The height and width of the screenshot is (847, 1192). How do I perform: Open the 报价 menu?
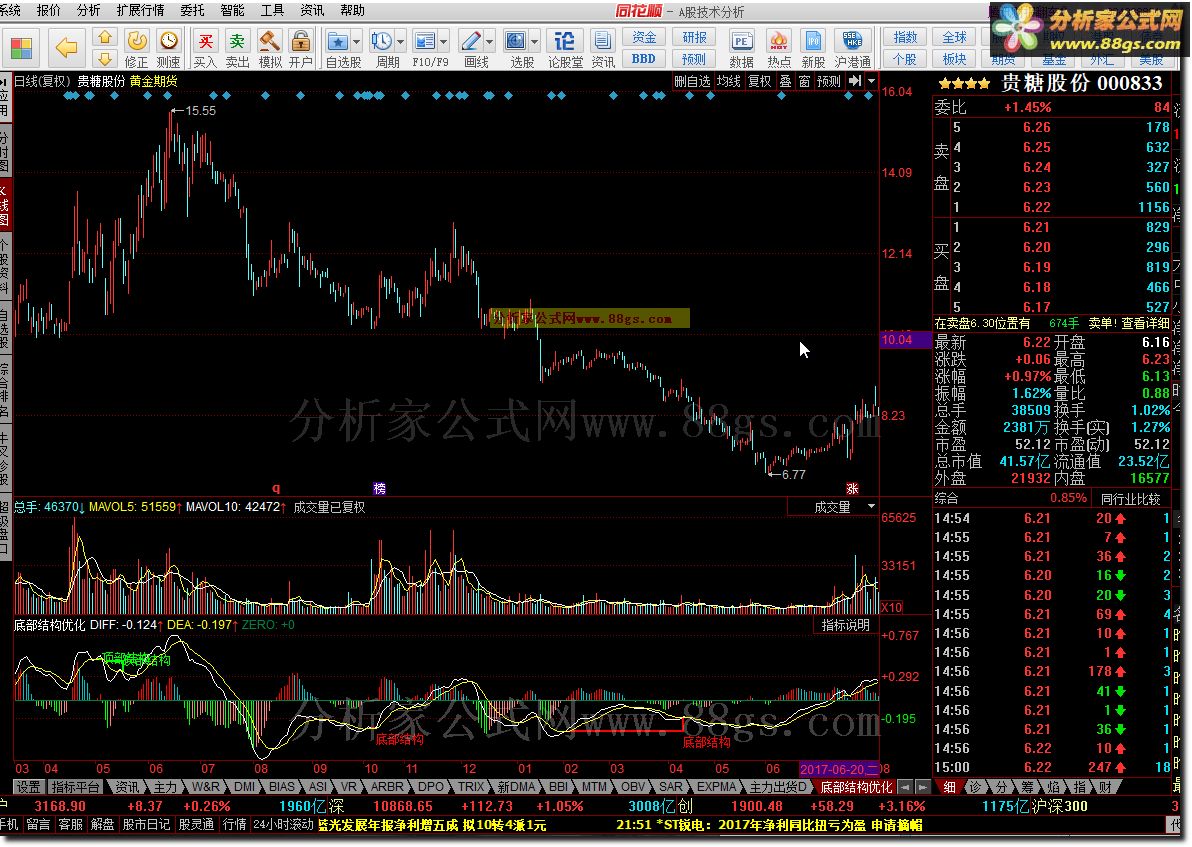point(49,11)
